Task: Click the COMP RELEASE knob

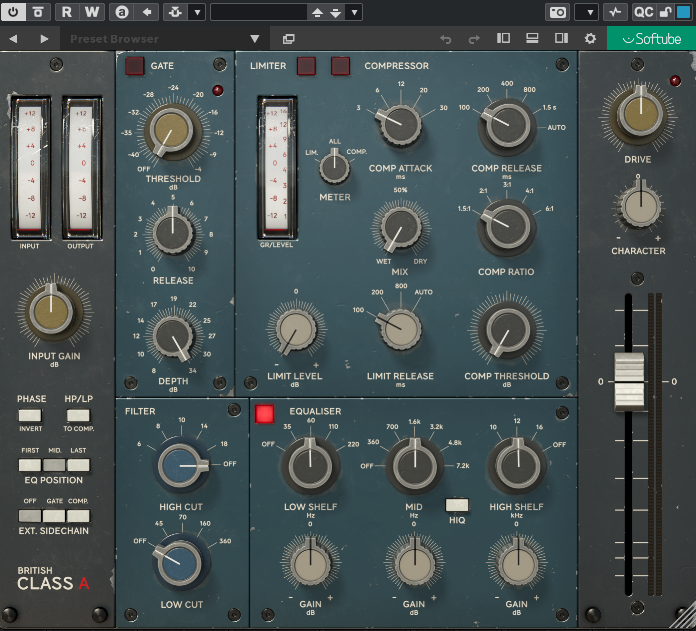Action: 507,126
